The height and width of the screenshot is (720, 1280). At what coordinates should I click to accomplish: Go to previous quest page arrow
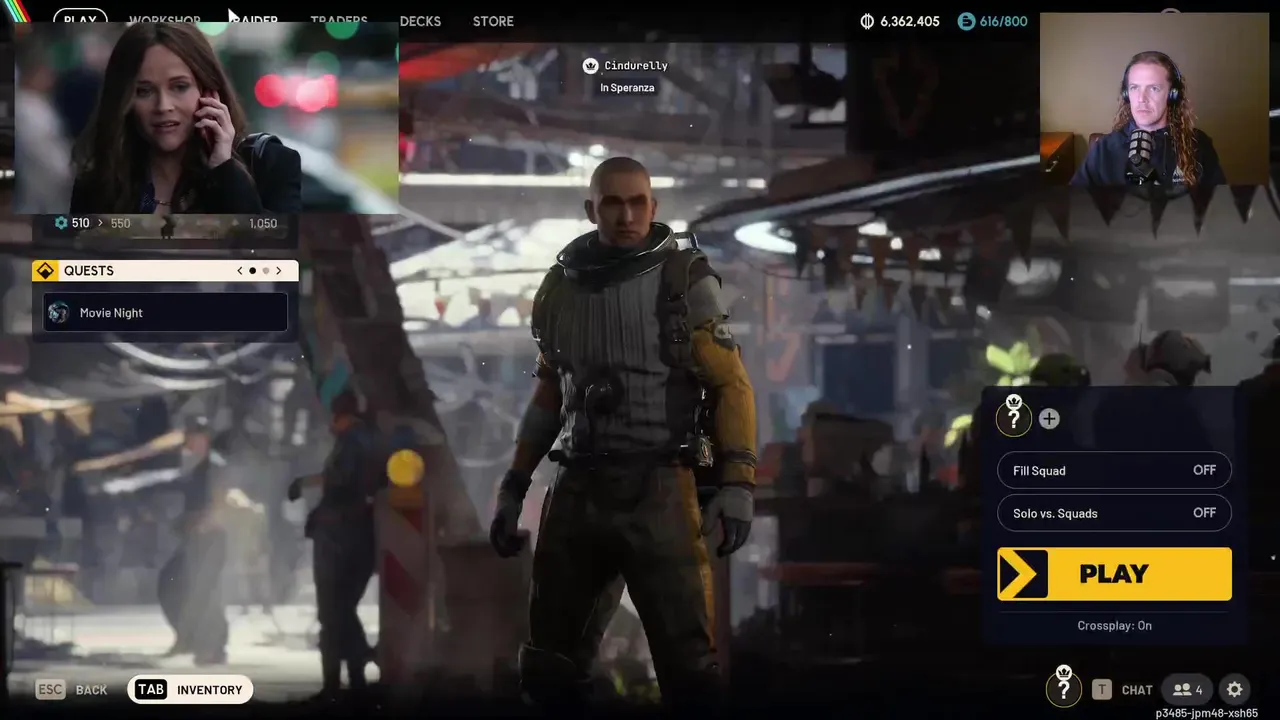(x=240, y=271)
